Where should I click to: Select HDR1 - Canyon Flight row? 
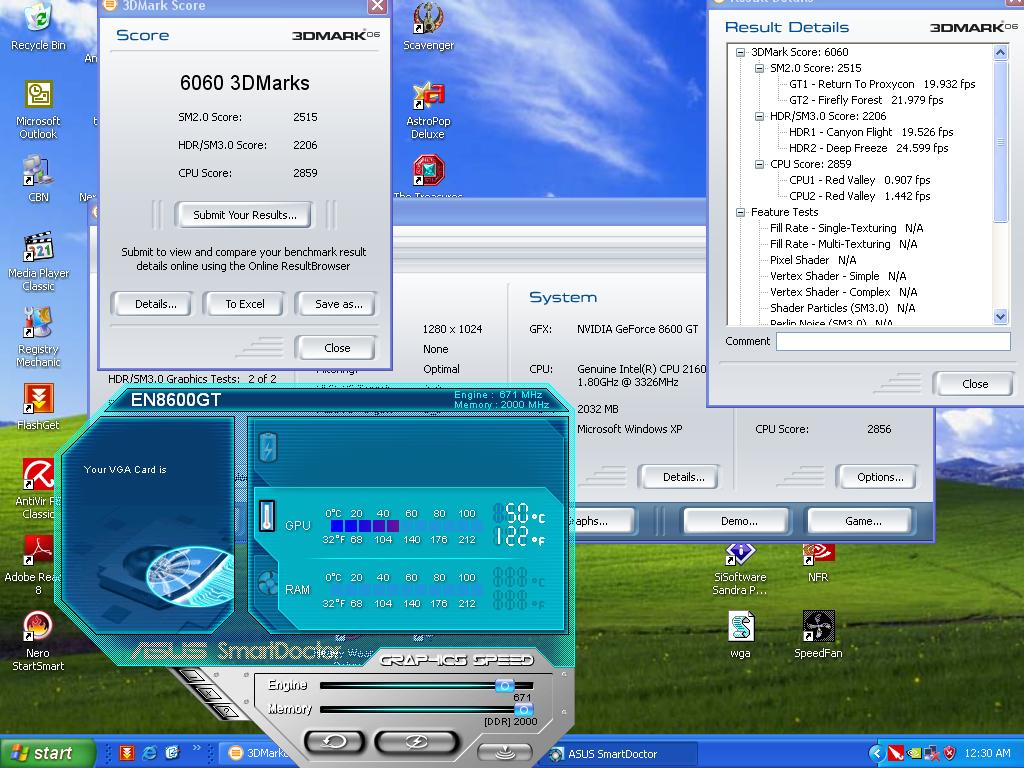click(871, 132)
